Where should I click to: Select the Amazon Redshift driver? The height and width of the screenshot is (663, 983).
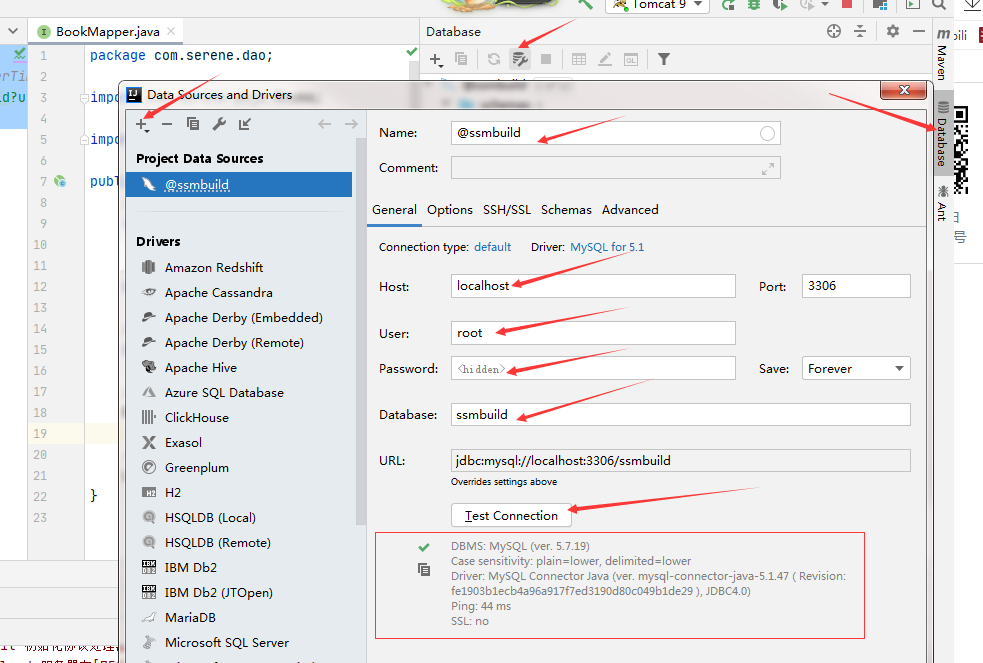[x=213, y=268]
